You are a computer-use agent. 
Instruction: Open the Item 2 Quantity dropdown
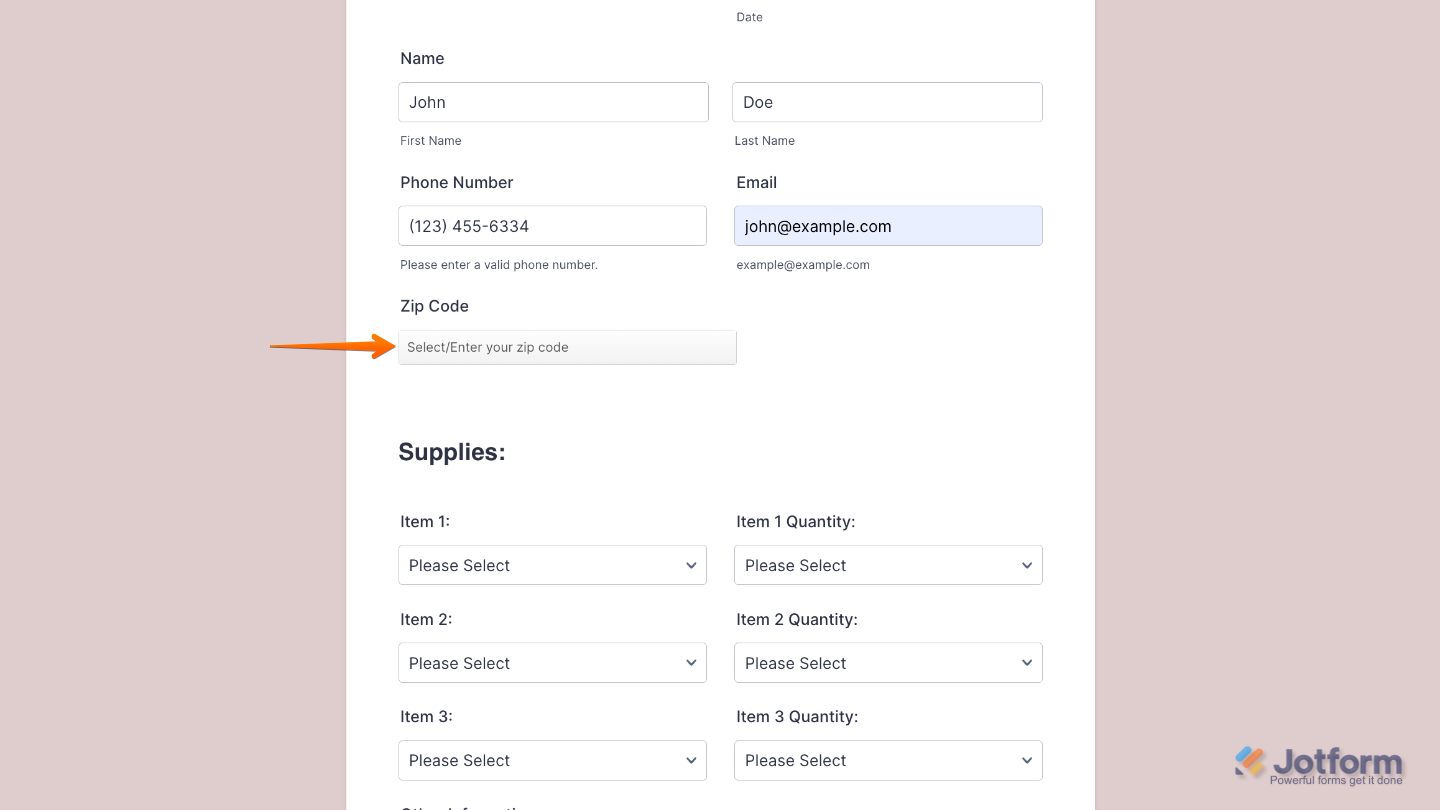pos(888,662)
